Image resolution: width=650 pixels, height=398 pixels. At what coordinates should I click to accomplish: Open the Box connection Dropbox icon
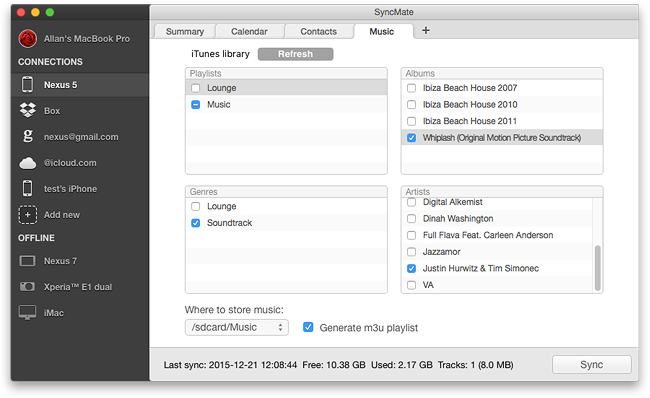point(27,110)
